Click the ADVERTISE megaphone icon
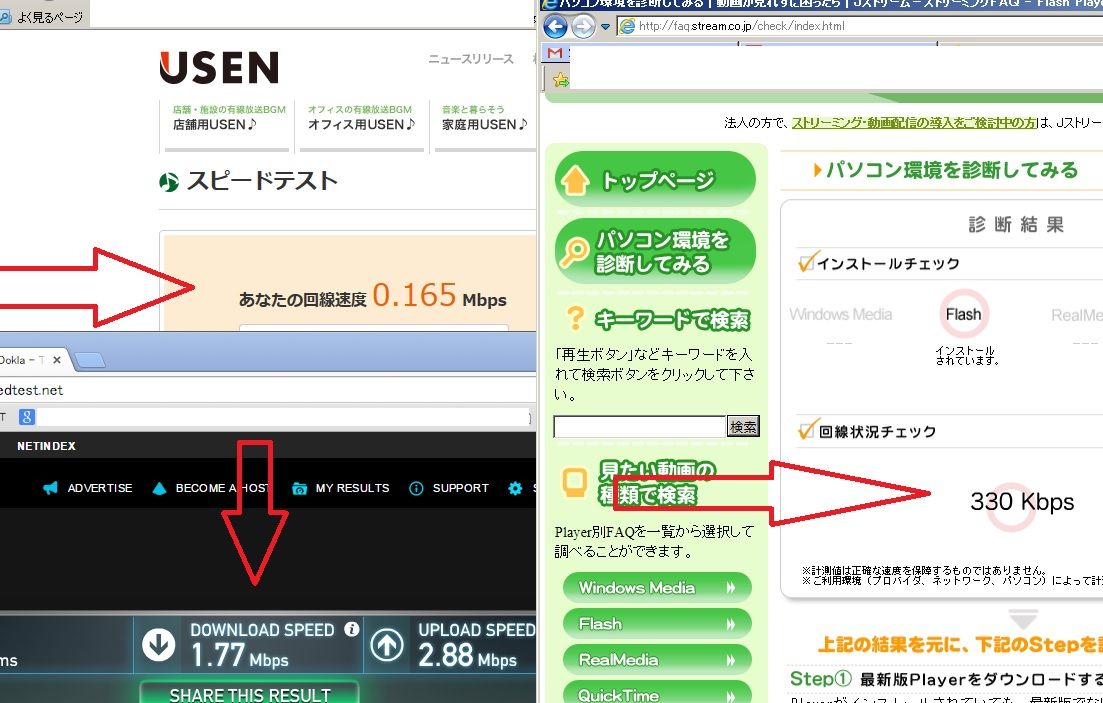 pos(50,488)
